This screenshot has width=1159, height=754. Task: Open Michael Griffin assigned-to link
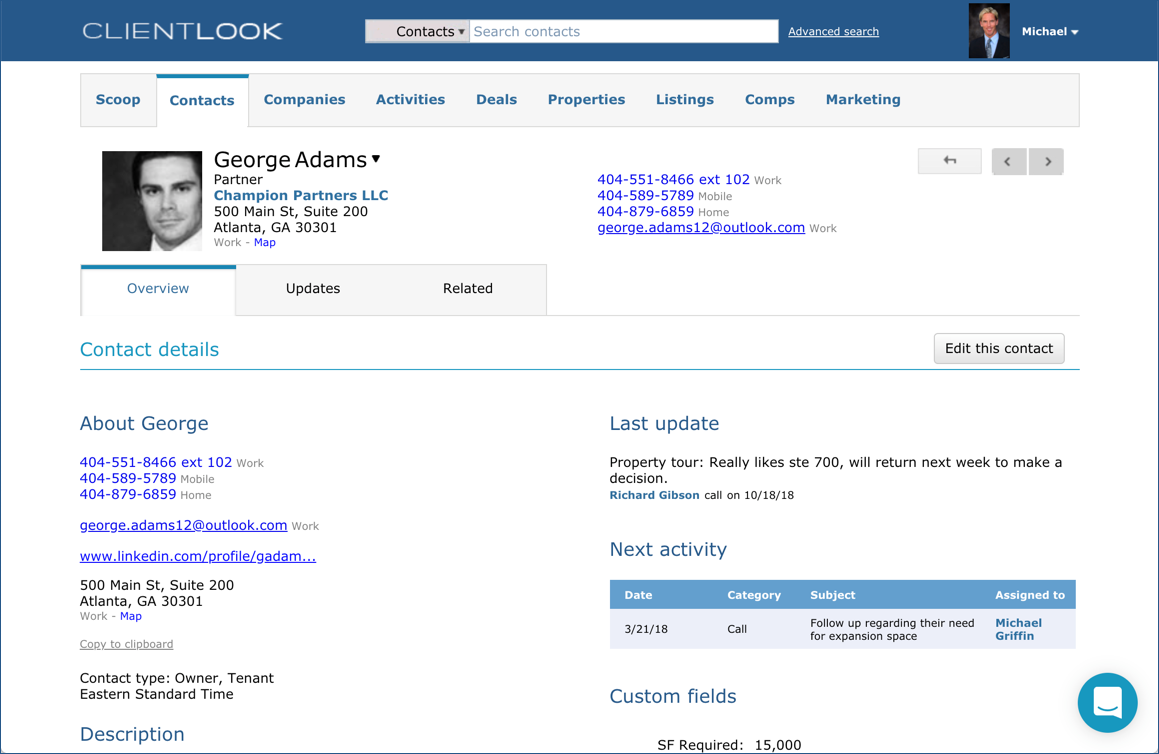pos(1019,629)
